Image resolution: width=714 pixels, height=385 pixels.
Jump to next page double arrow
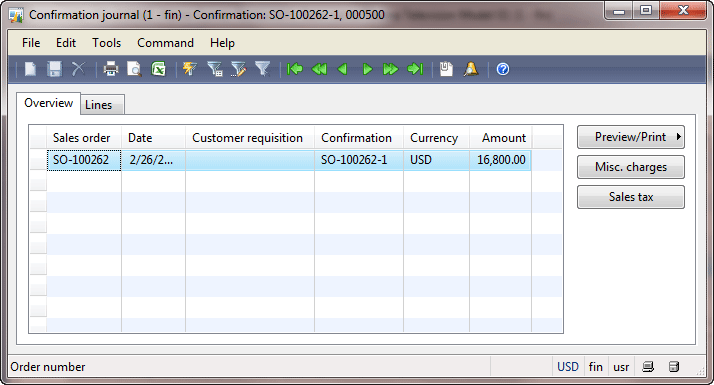pos(391,69)
